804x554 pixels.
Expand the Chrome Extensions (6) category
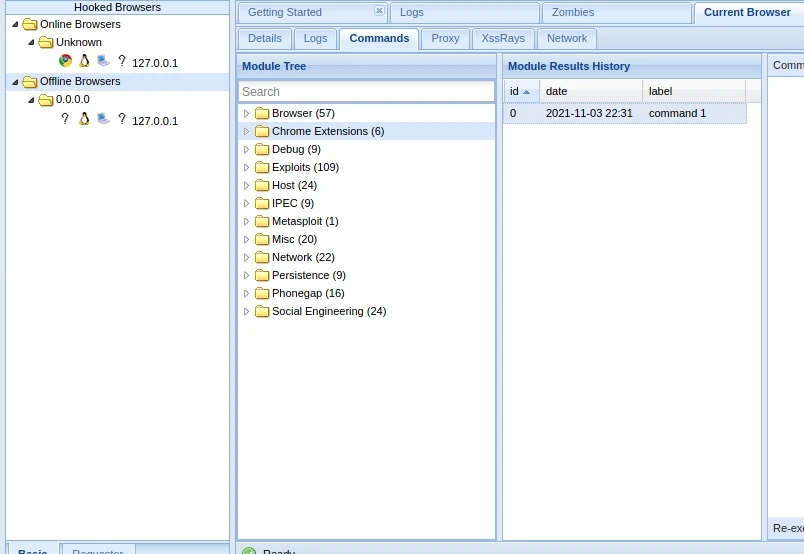tap(246, 131)
